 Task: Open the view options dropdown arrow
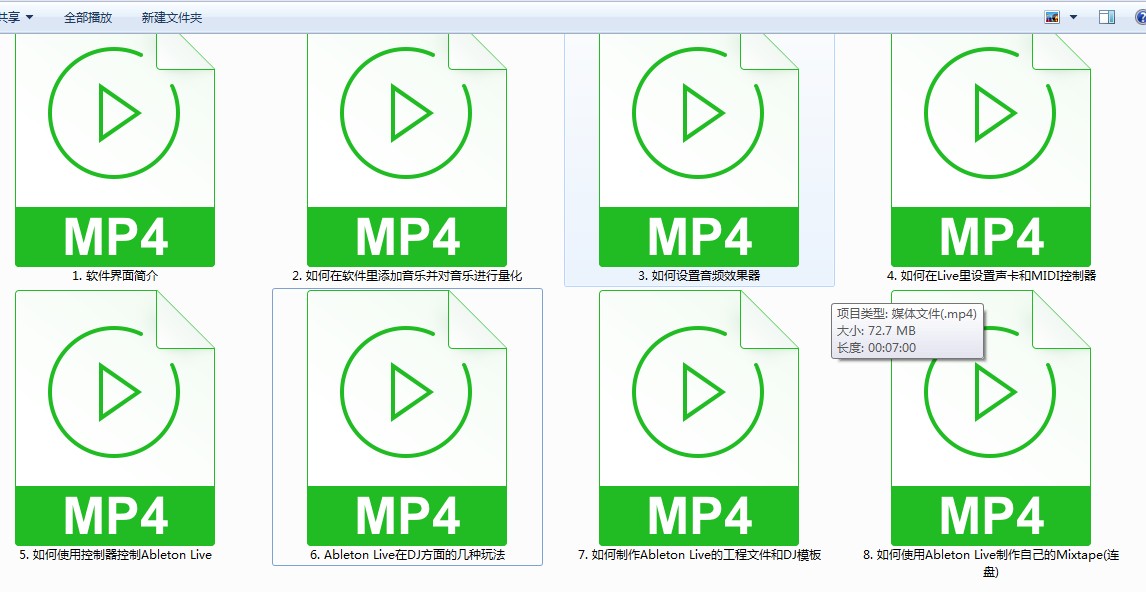(x=1074, y=18)
